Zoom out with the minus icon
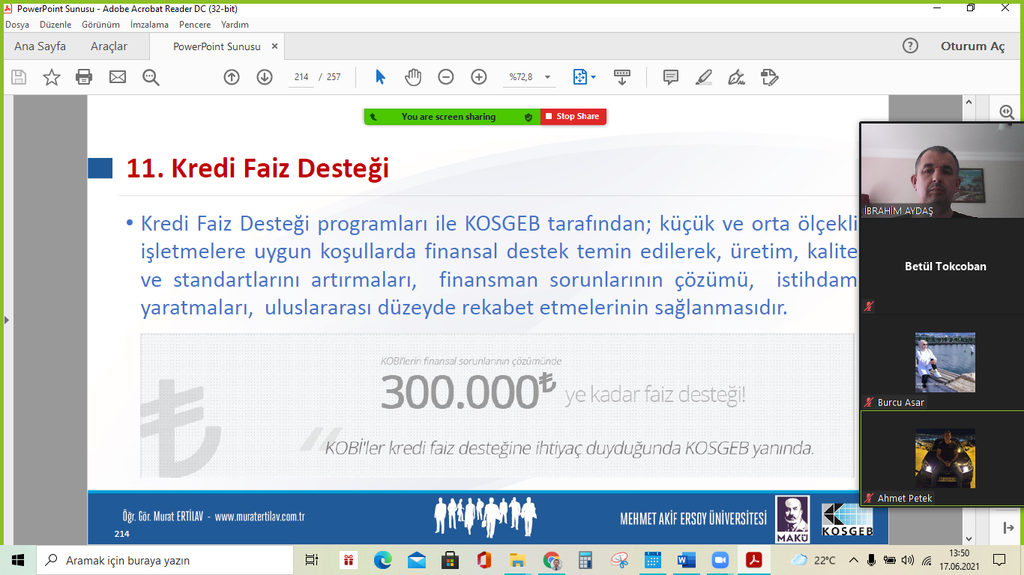 (x=446, y=77)
